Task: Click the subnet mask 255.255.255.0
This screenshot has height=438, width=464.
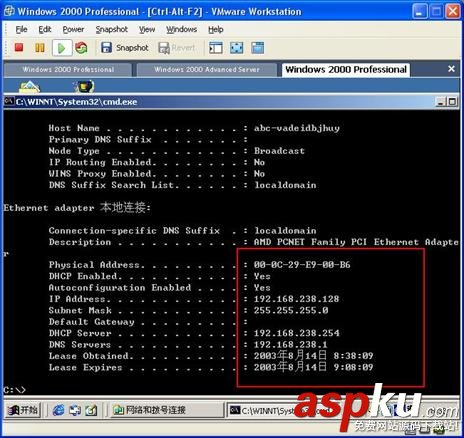Action: pyautogui.click(x=291, y=310)
